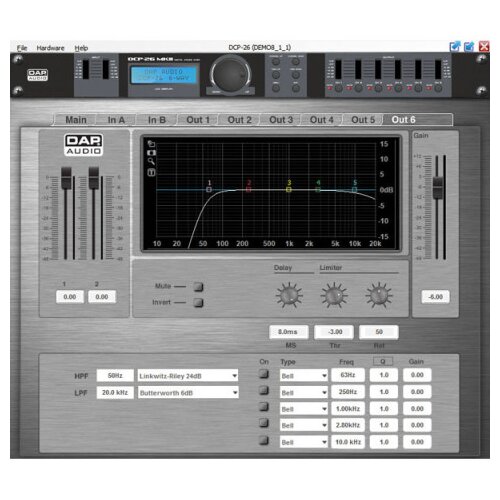Switch to the Out 1 tab
Screen dimensions: 500x500
[x=198, y=120]
